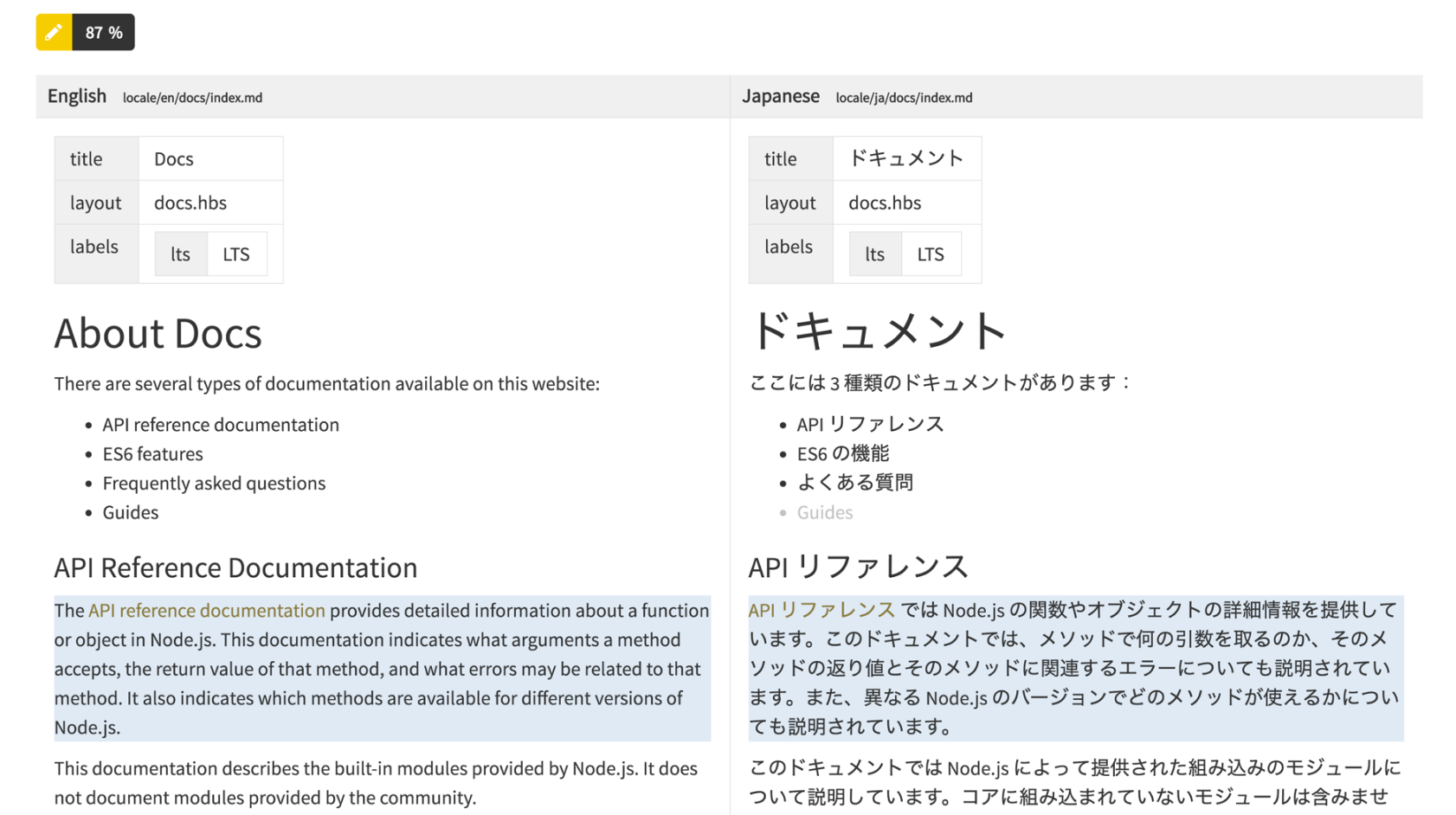Open the API リファレンス link
The image size is (1456, 815).
tap(821, 610)
